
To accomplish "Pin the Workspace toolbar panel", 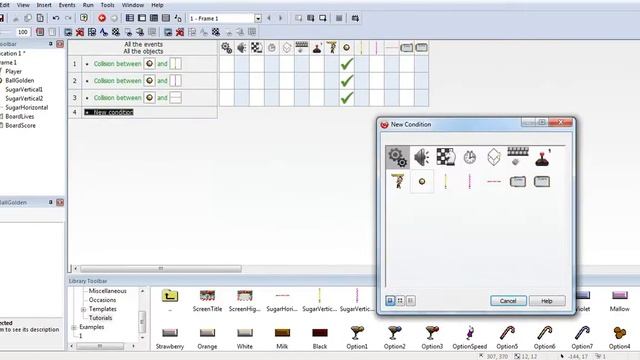I will click(x=51, y=44).
